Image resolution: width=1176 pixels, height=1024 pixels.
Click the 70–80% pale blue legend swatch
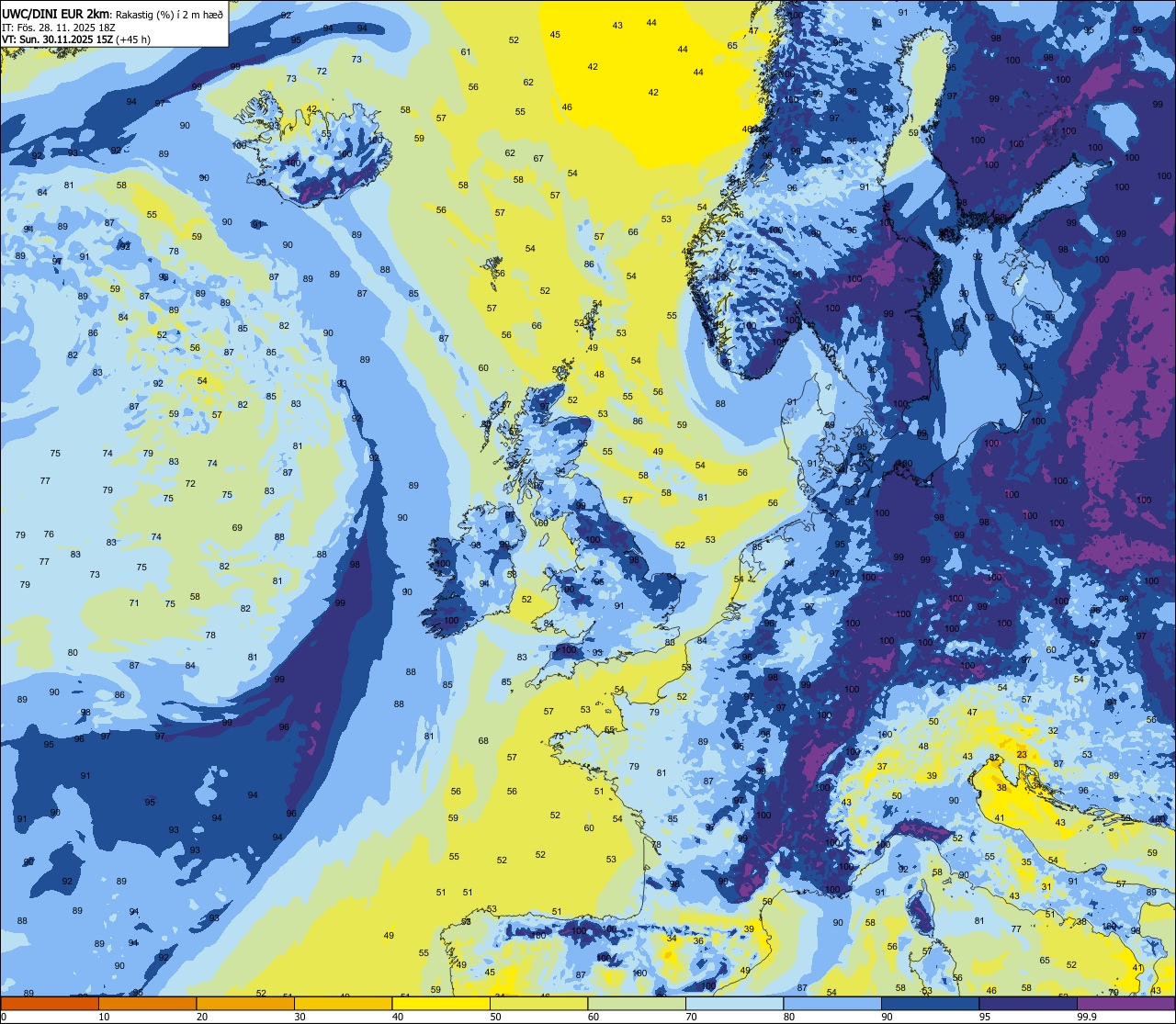point(734,1003)
